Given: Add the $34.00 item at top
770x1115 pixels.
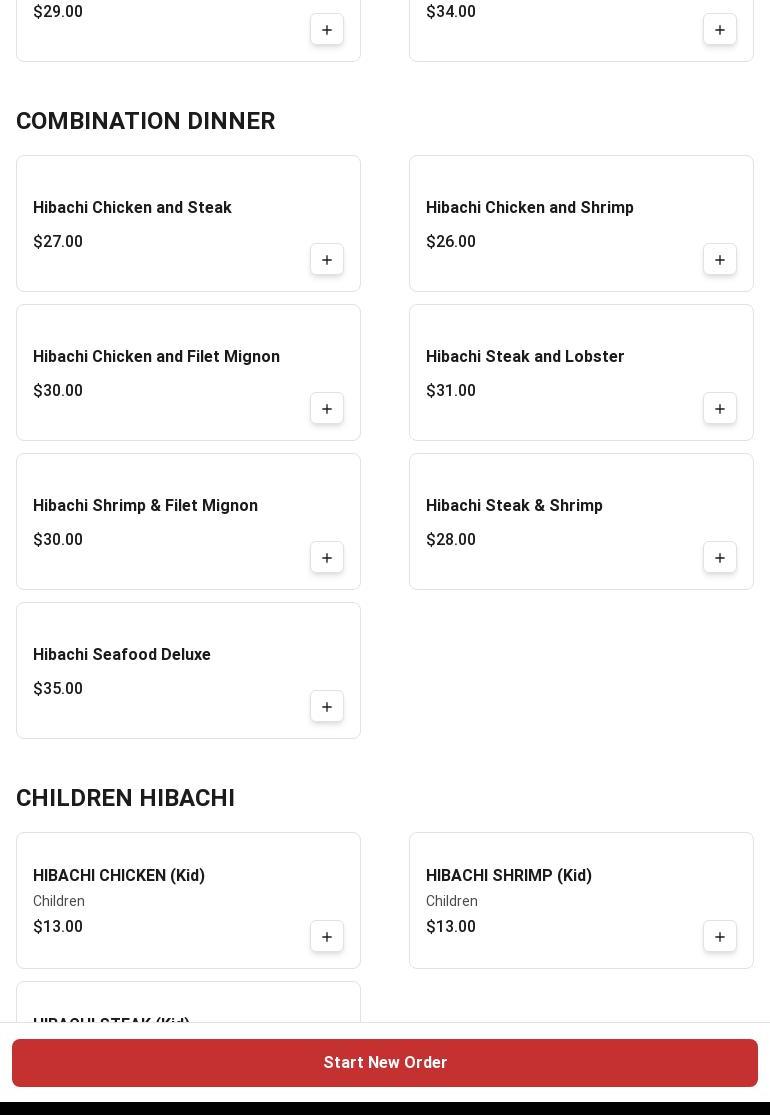Looking at the screenshot, I should click(x=720, y=30).
